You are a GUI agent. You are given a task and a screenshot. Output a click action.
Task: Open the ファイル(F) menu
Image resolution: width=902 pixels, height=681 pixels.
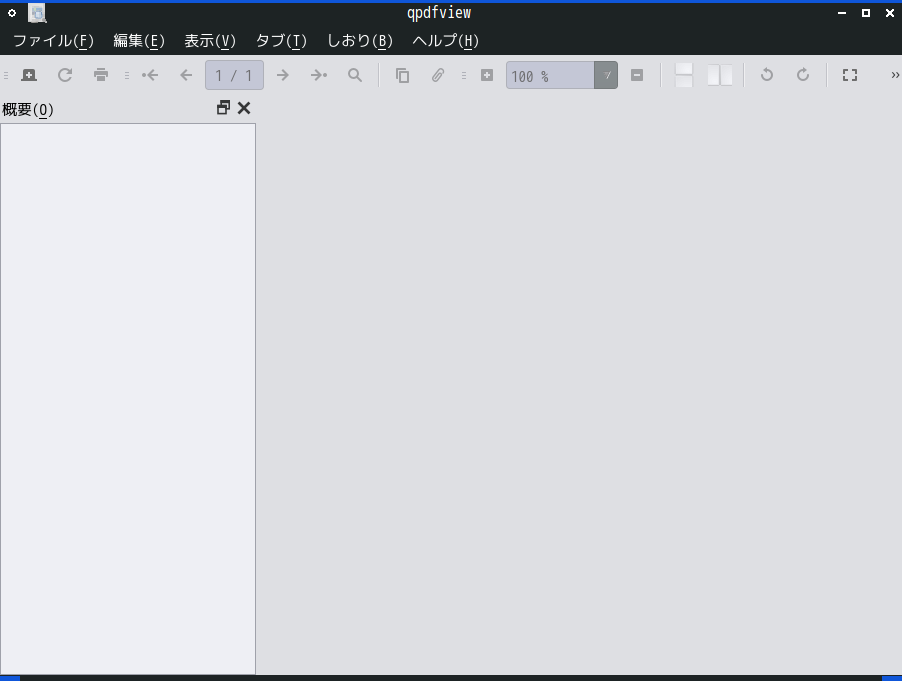tap(53, 41)
